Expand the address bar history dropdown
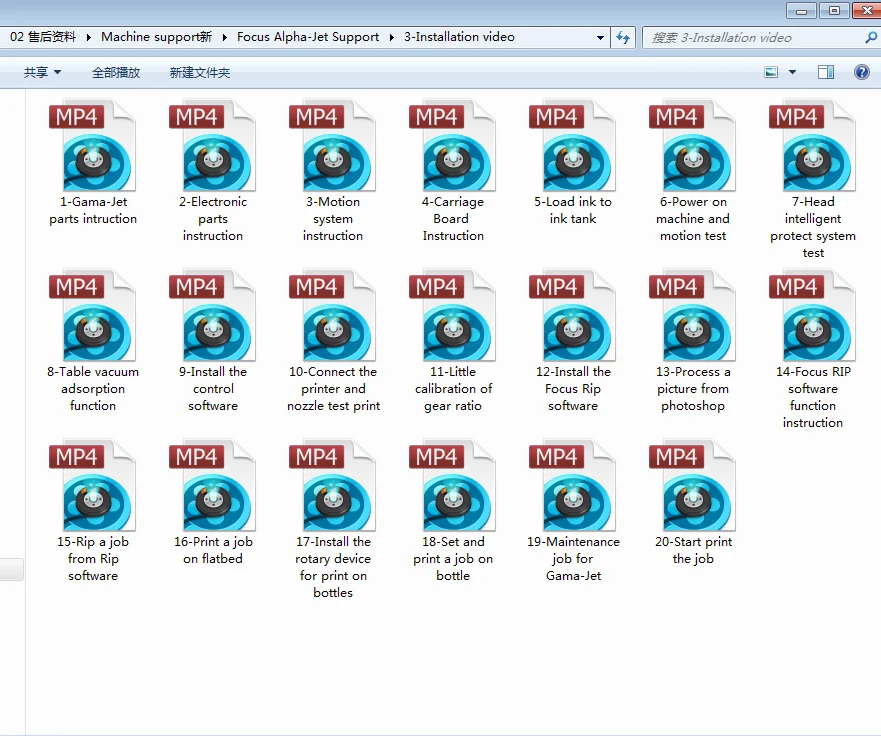The height and width of the screenshot is (736, 881). tap(600, 38)
